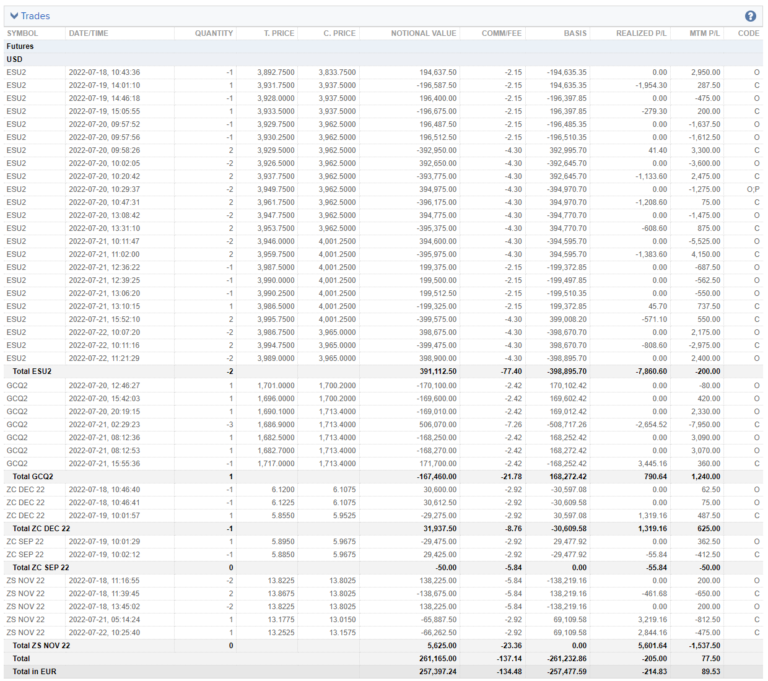Click the COMM/FEE column header
The height and width of the screenshot is (681, 768).
point(500,33)
